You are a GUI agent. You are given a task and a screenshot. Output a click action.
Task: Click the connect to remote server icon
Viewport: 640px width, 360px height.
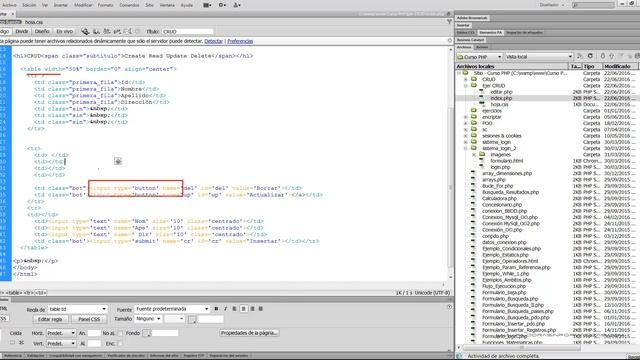click(580, 56)
